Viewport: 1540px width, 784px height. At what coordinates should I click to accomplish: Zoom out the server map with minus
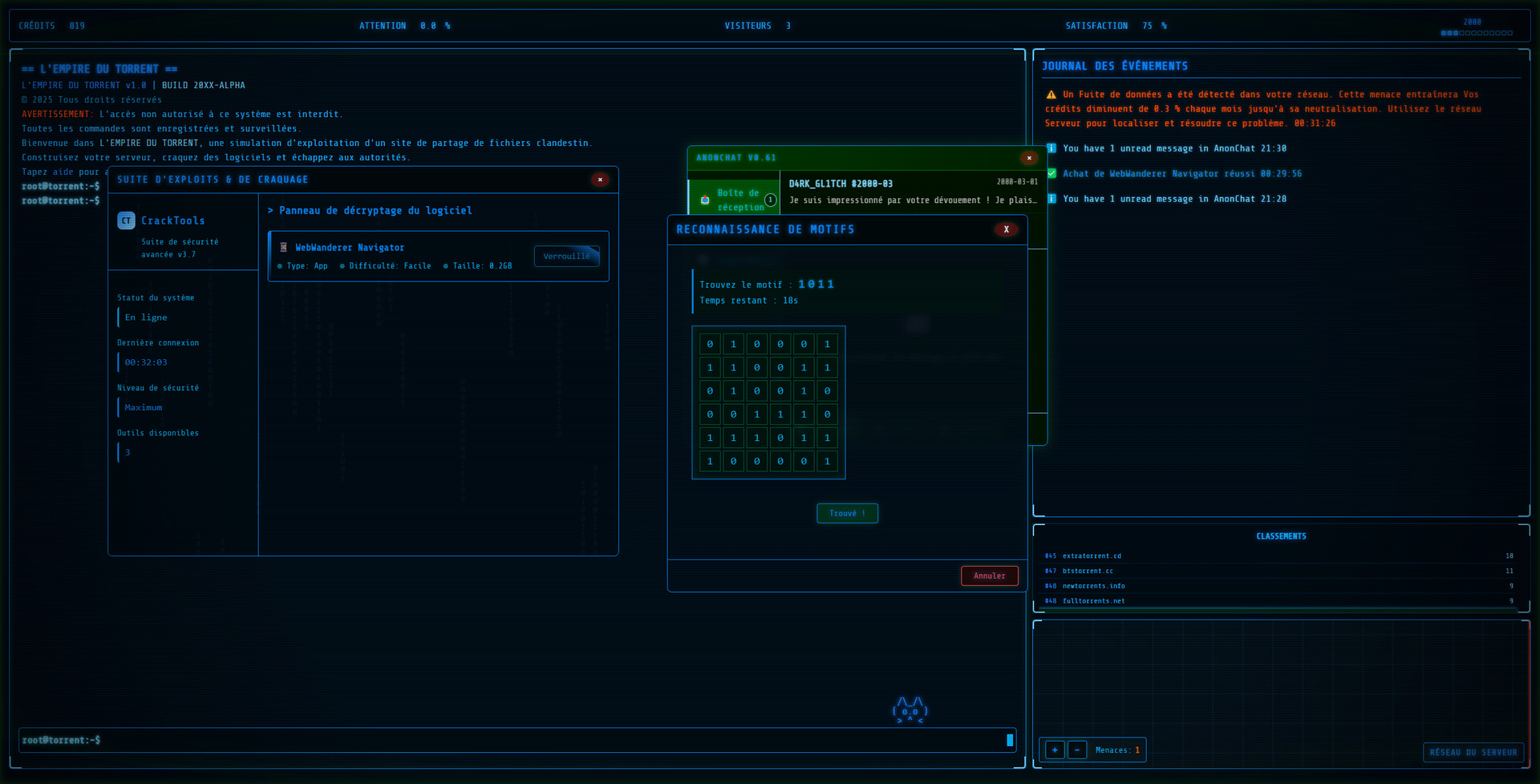coord(1077,750)
